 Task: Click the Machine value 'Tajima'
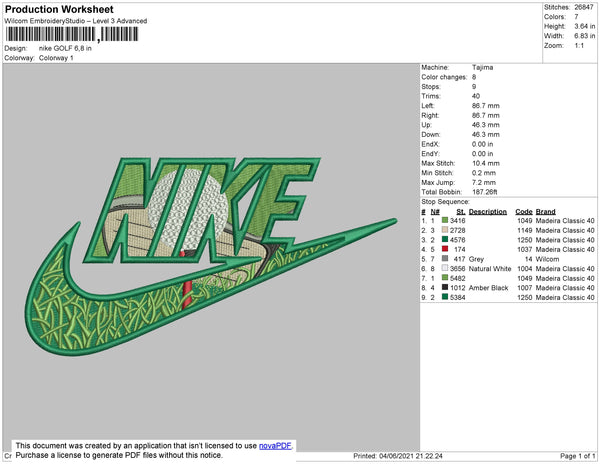point(482,67)
